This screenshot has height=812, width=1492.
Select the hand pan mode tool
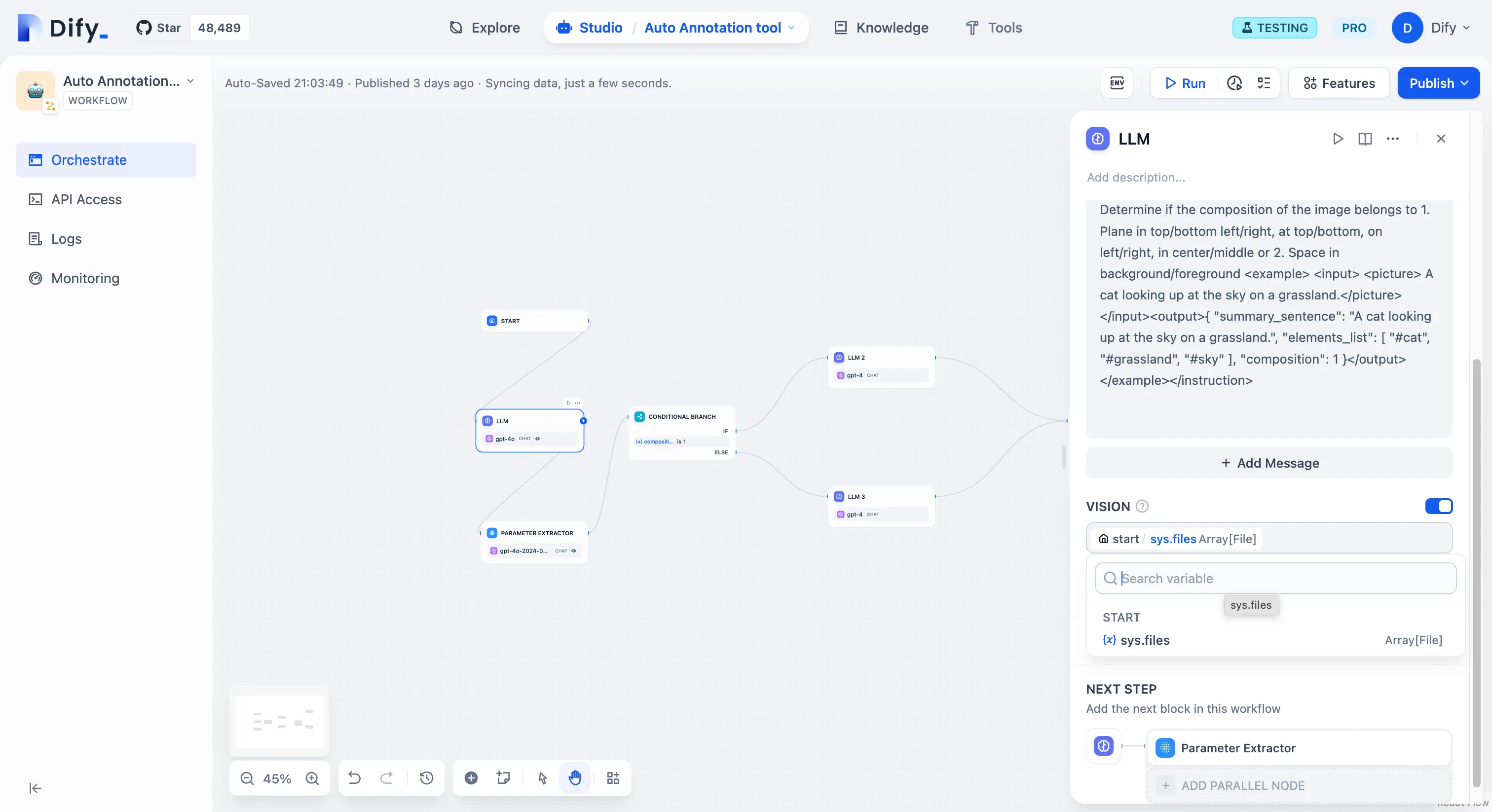(575, 778)
